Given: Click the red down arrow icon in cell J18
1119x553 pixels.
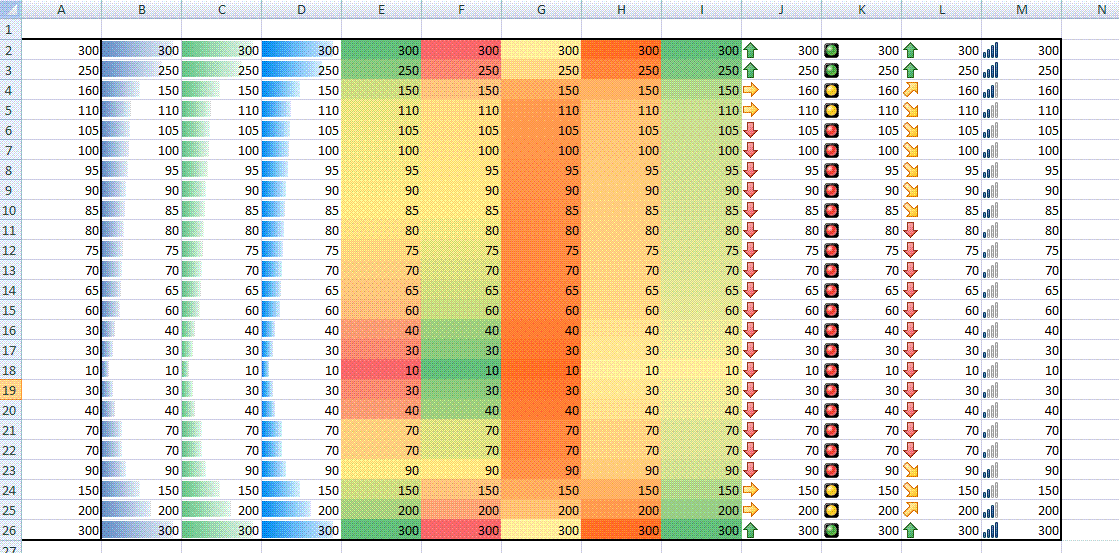Looking at the screenshot, I should coord(751,370).
